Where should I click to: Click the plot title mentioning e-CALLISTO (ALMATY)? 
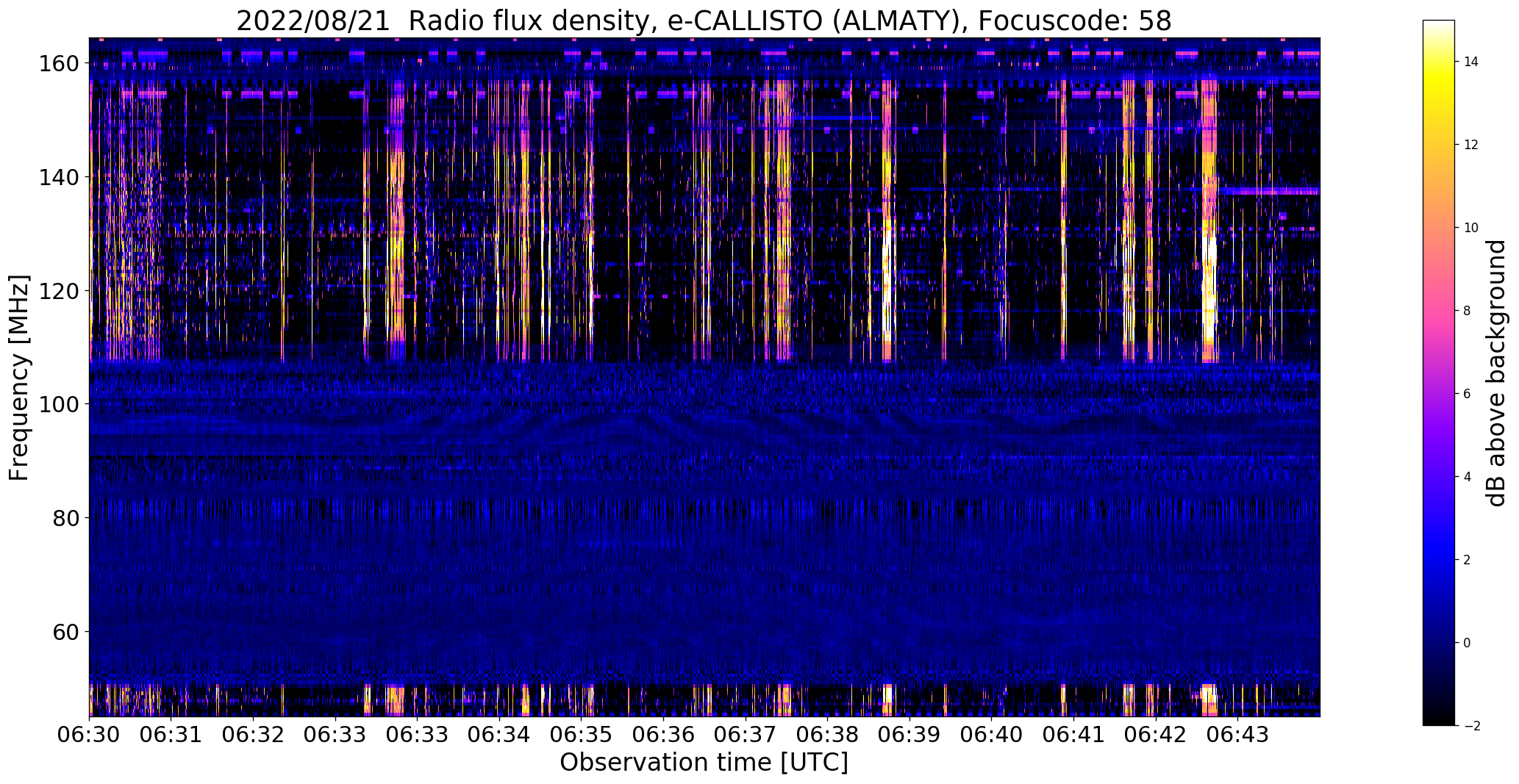click(704, 21)
